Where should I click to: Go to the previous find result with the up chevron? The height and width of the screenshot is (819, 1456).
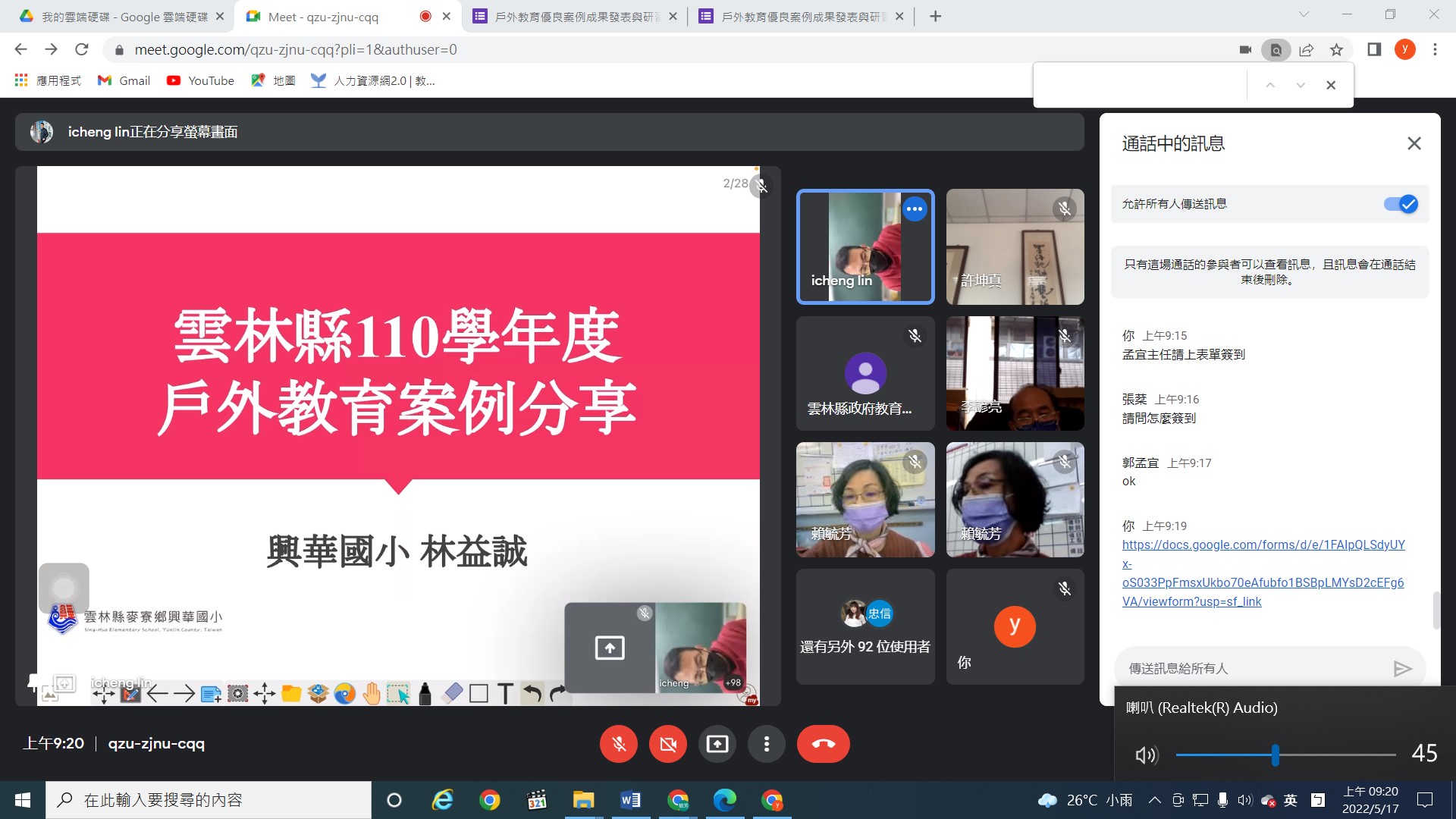click(1270, 85)
